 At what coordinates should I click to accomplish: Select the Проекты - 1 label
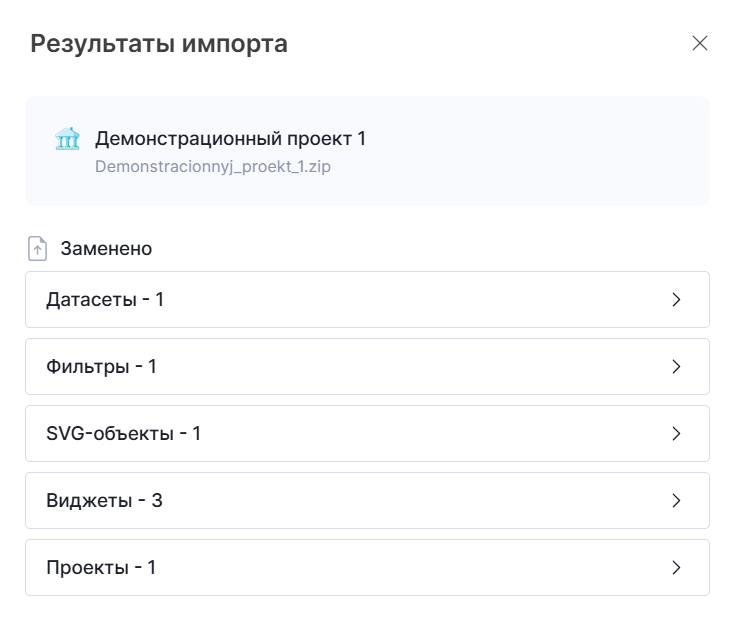[101, 567]
